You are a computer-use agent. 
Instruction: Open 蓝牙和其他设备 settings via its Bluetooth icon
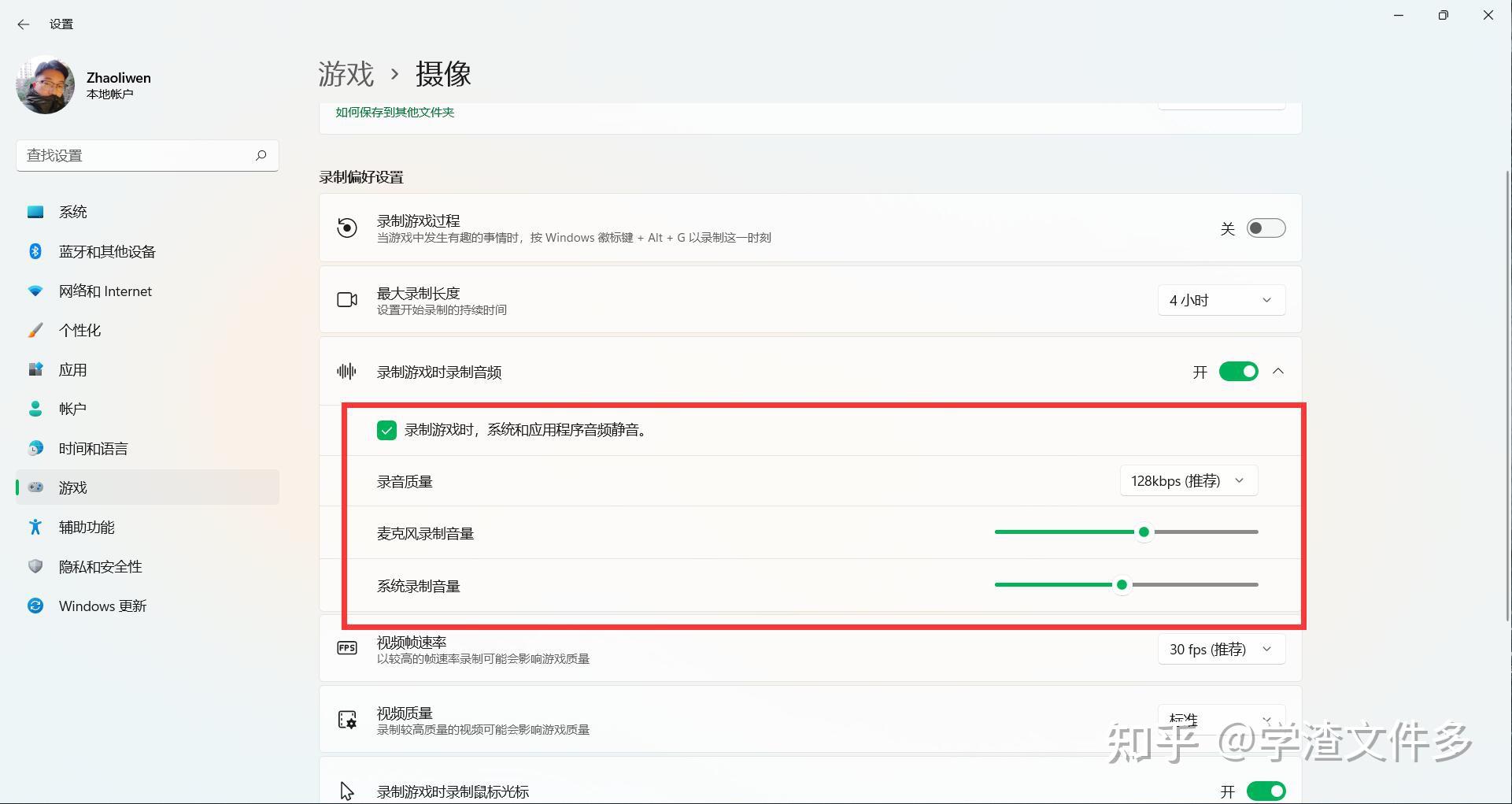pyautogui.click(x=35, y=251)
